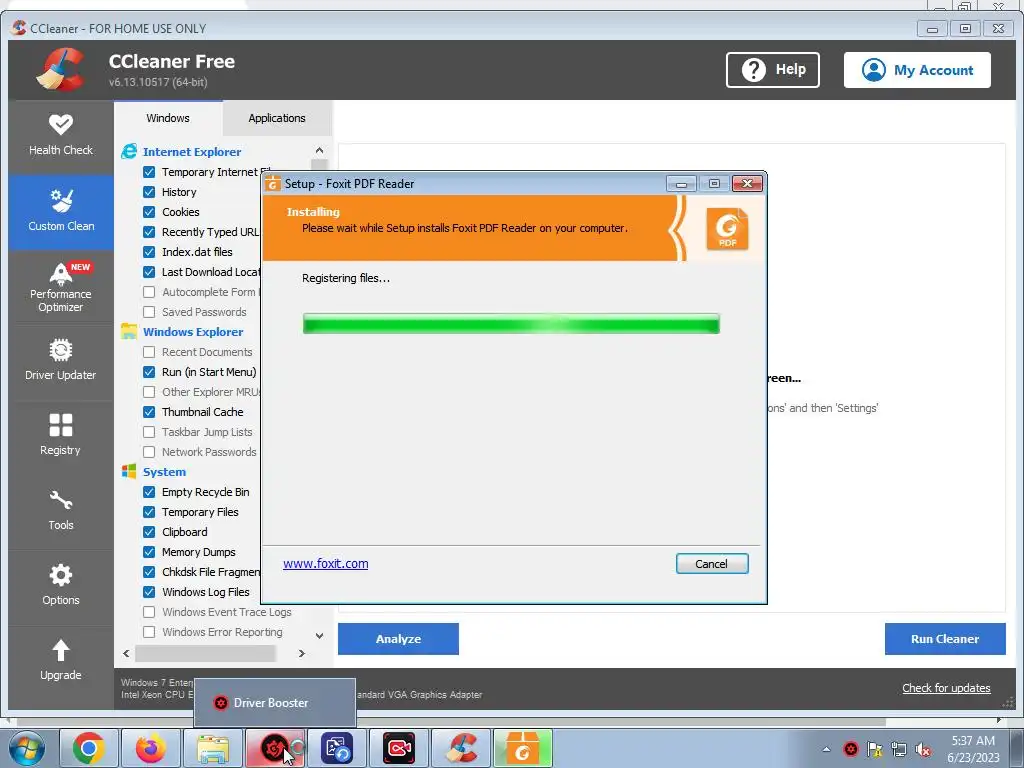This screenshot has height=768, width=1024.
Task: Open the screen recorder taskbar icon
Action: [x=398, y=748]
